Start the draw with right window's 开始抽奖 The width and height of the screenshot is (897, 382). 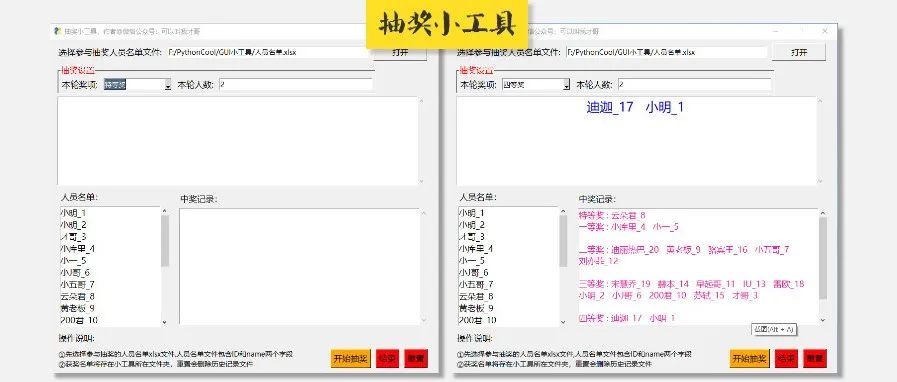click(x=749, y=359)
